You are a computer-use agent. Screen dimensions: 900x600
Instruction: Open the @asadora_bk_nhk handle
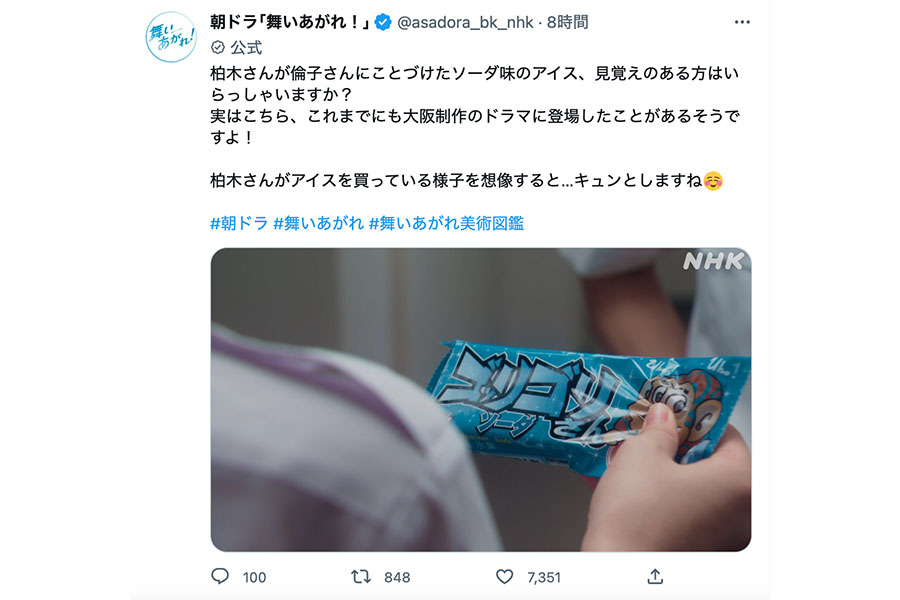click(x=465, y=22)
